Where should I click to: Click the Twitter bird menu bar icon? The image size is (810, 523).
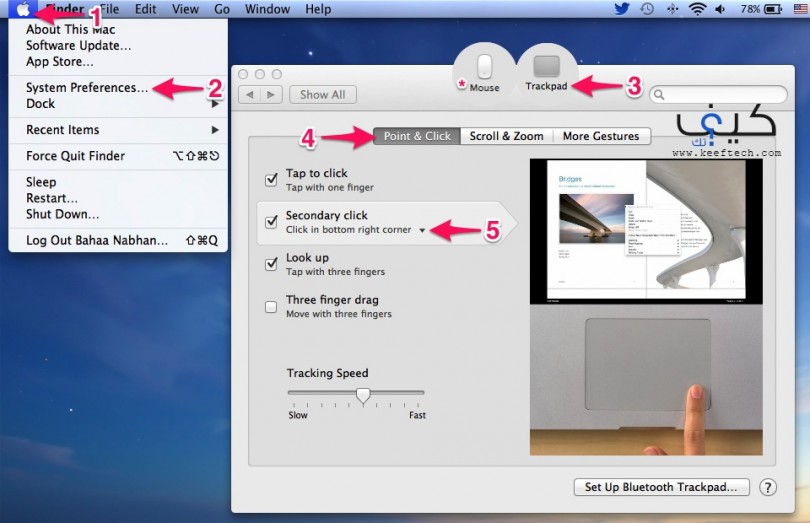click(621, 10)
